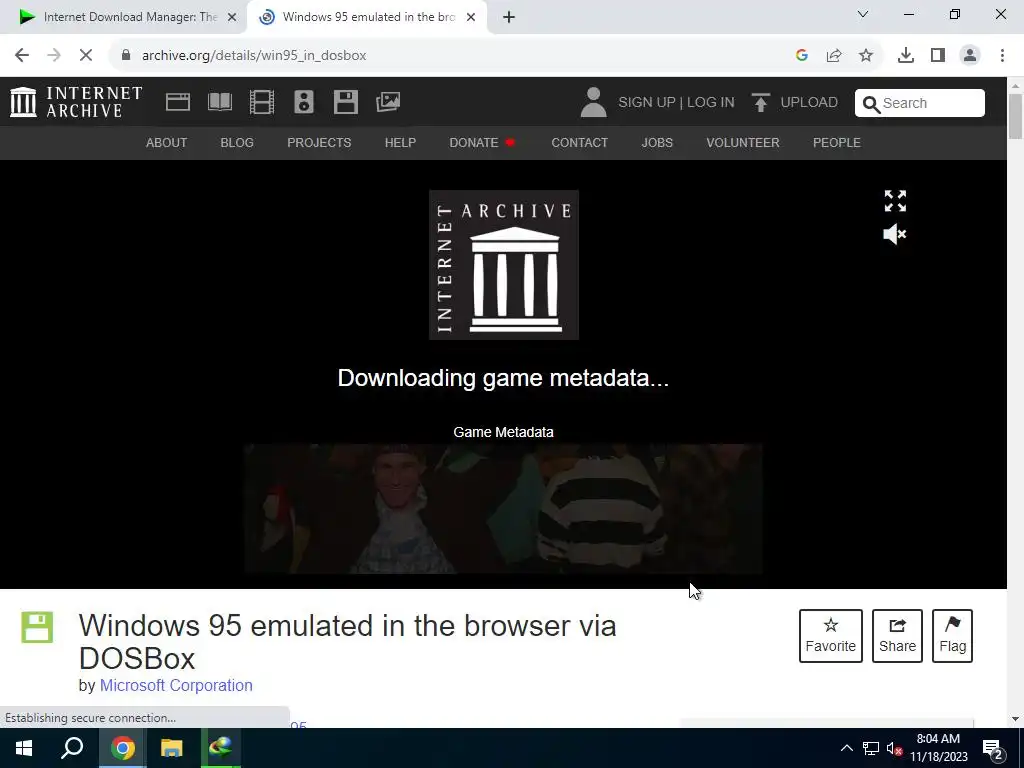Toggle the emulator mute speaker icon
Viewport: 1024px width, 768px height.
[895, 234]
